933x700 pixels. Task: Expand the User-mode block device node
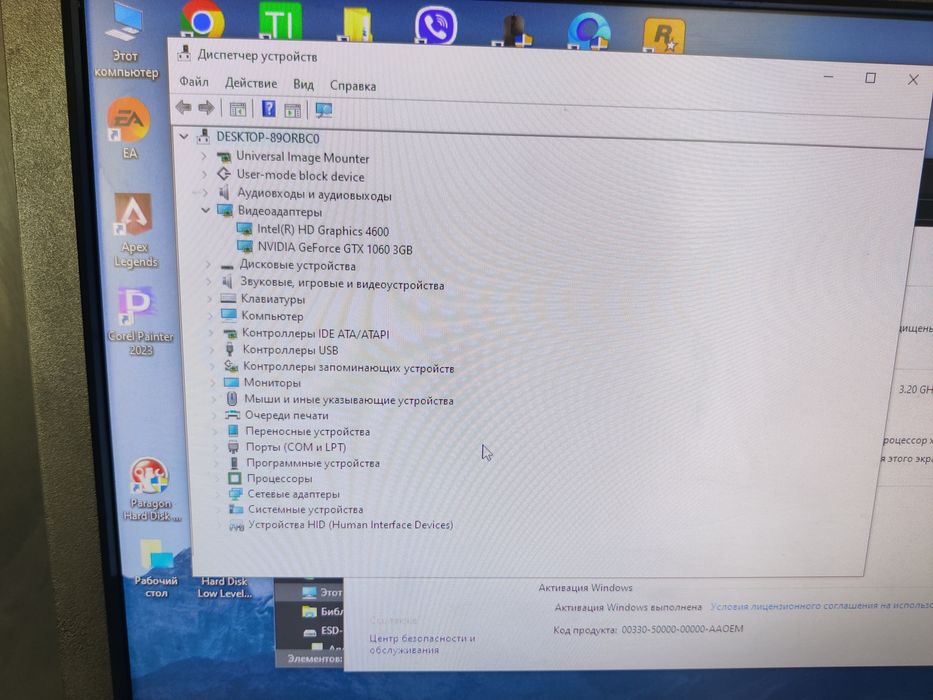click(x=204, y=174)
